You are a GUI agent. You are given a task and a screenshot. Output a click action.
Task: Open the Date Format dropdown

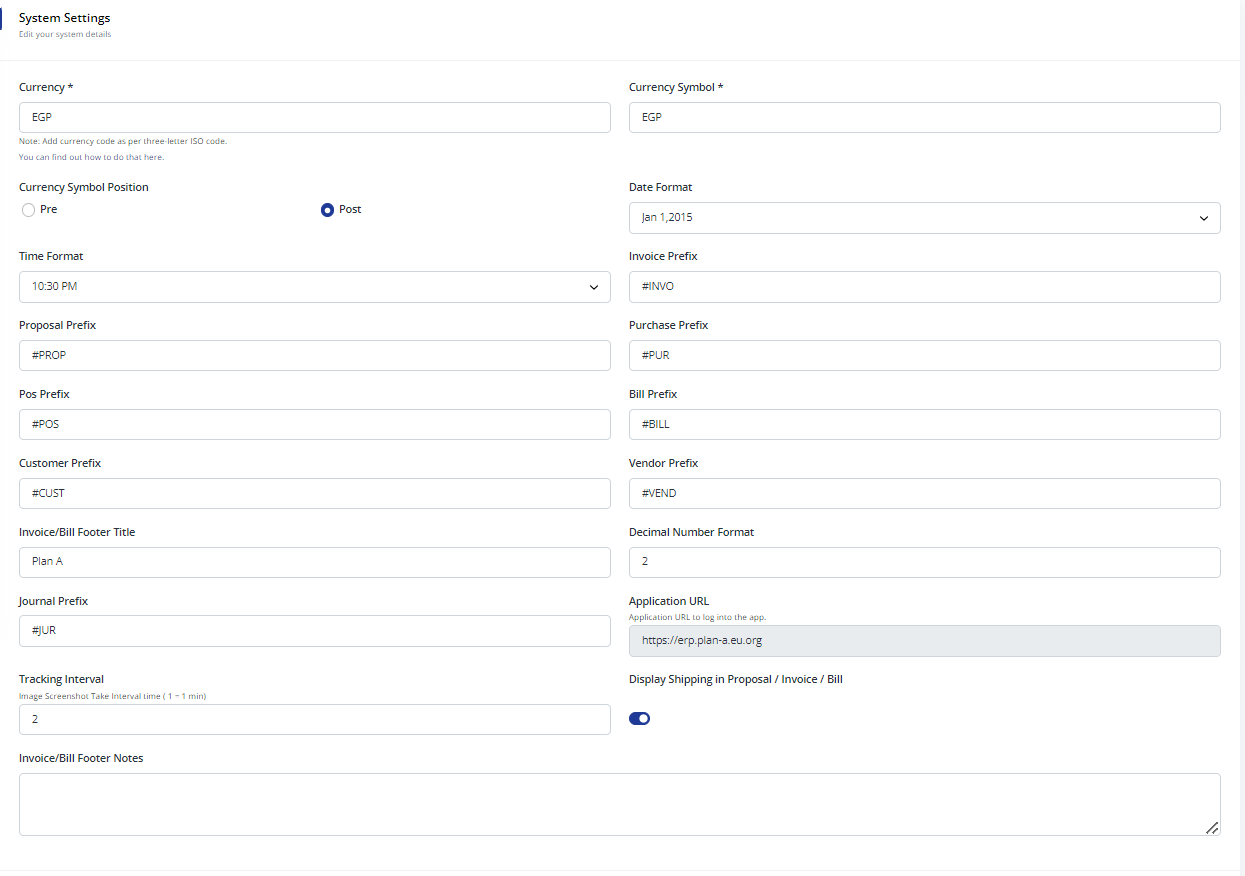924,218
